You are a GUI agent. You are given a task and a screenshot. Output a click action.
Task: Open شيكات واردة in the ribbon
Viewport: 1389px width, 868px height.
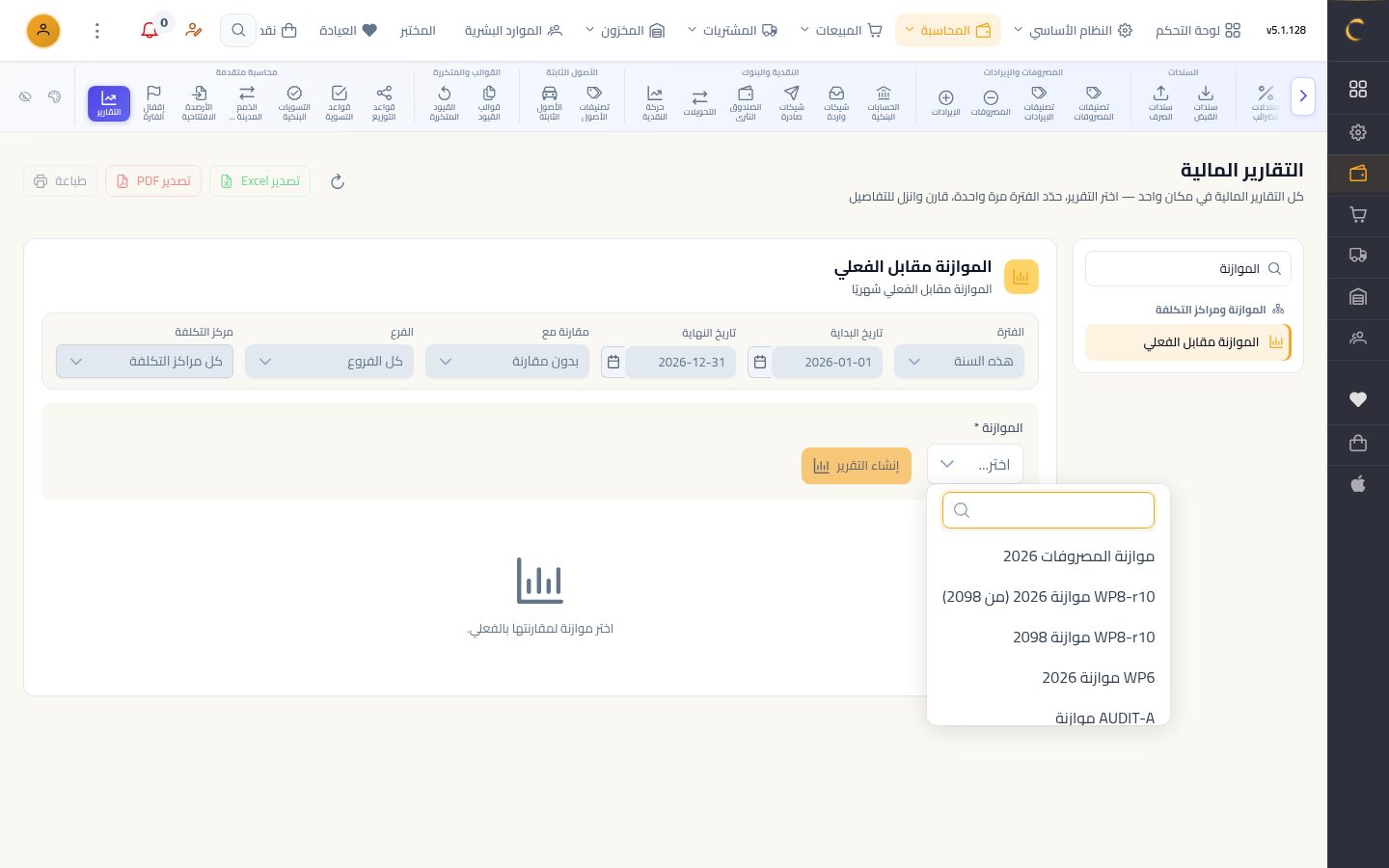(x=836, y=103)
